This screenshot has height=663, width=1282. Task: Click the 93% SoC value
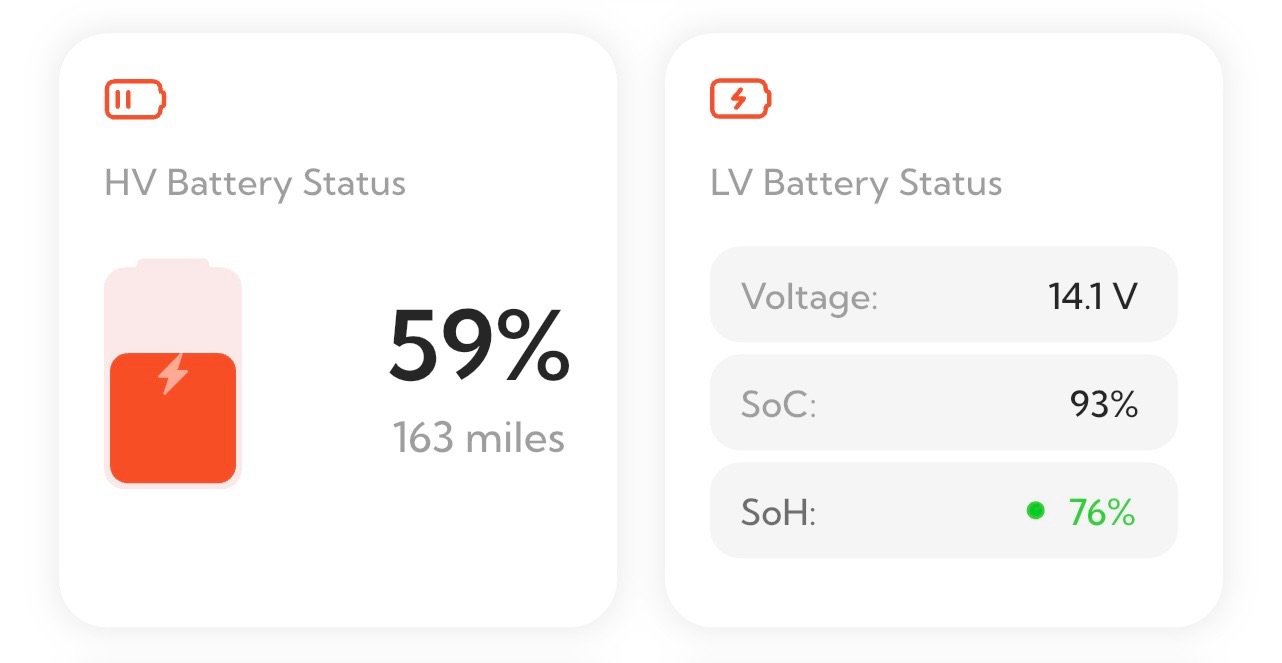click(x=1103, y=404)
